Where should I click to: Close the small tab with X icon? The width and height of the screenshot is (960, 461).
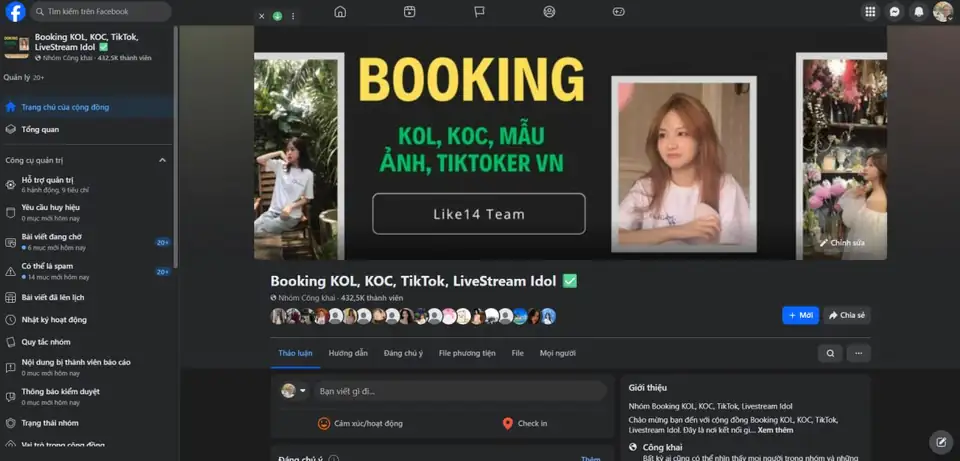(x=261, y=16)
